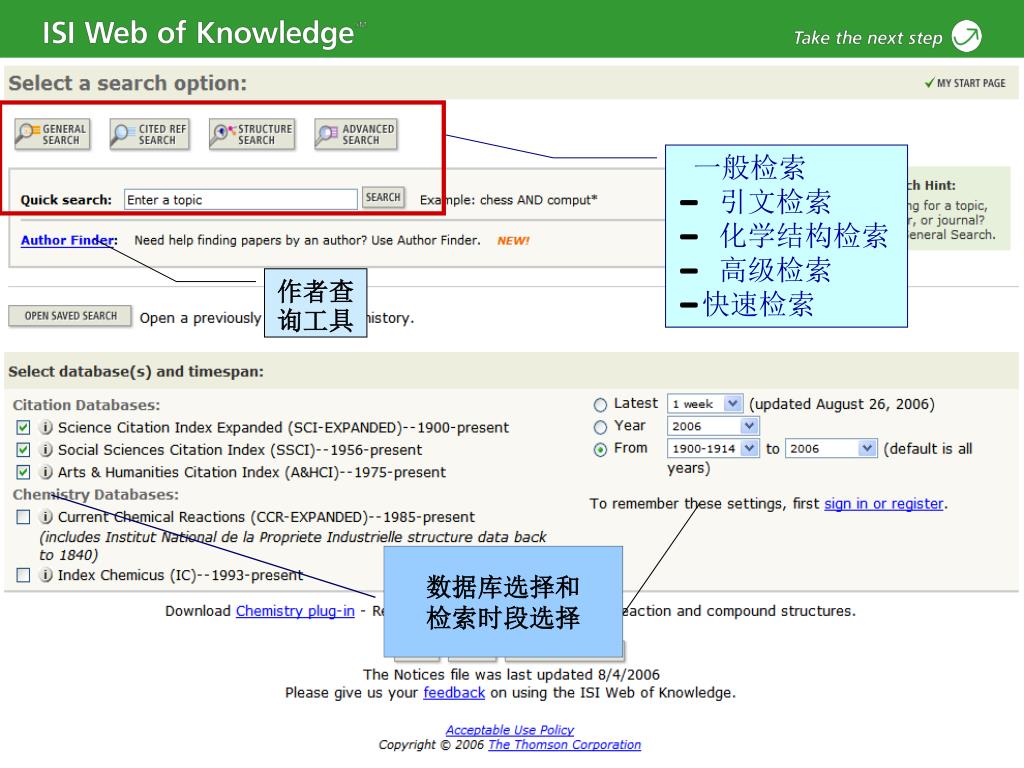Follow the sign in or register link
This screenshot has height=768, width=1024.
click(884, 504)
